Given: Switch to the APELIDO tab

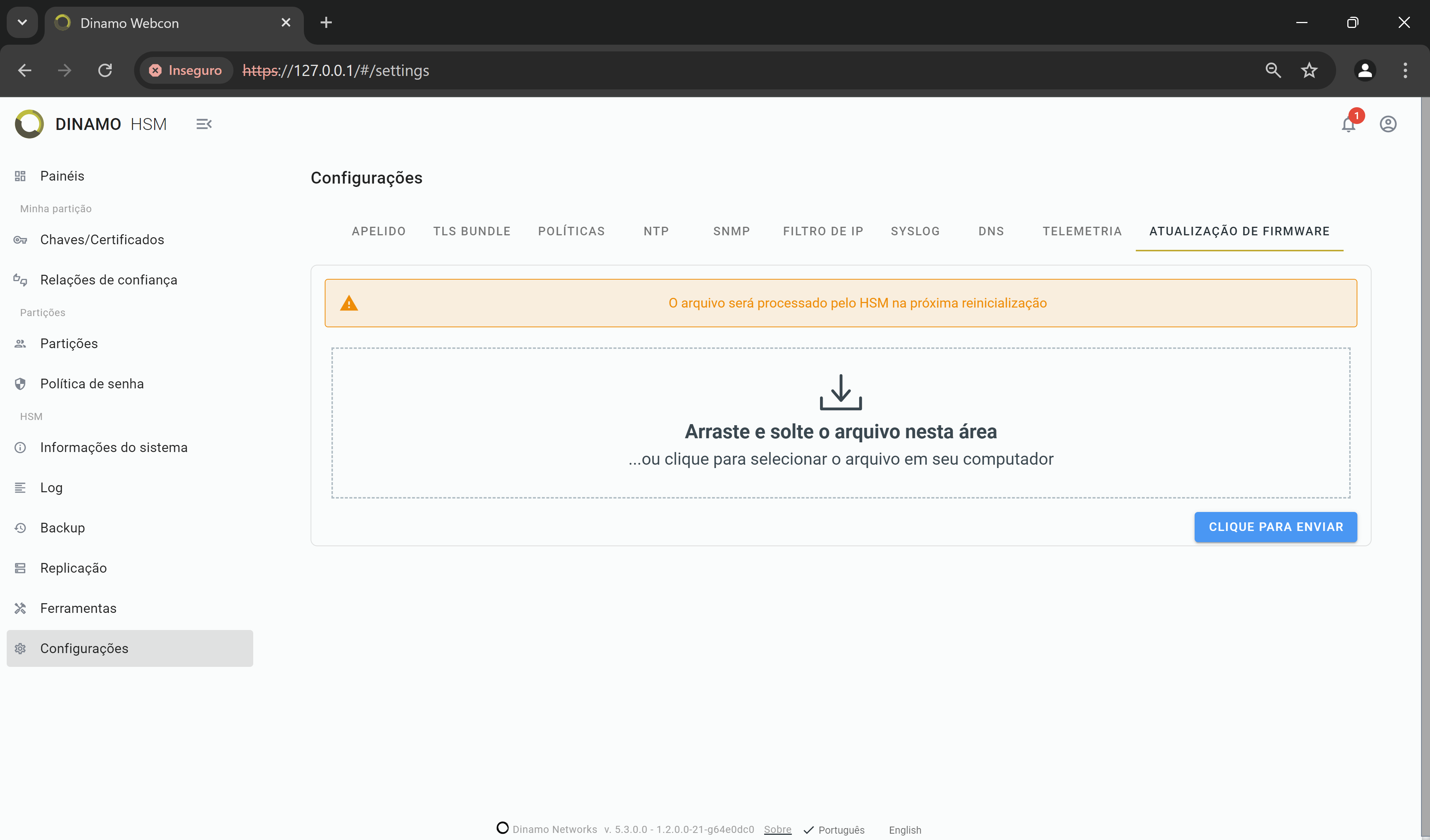Looking at the screenshot, I should coord(378,231).
